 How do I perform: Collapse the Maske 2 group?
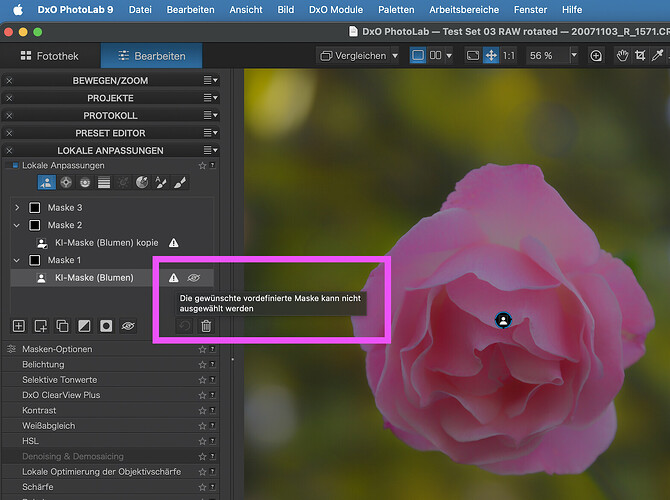click(16, 225)
